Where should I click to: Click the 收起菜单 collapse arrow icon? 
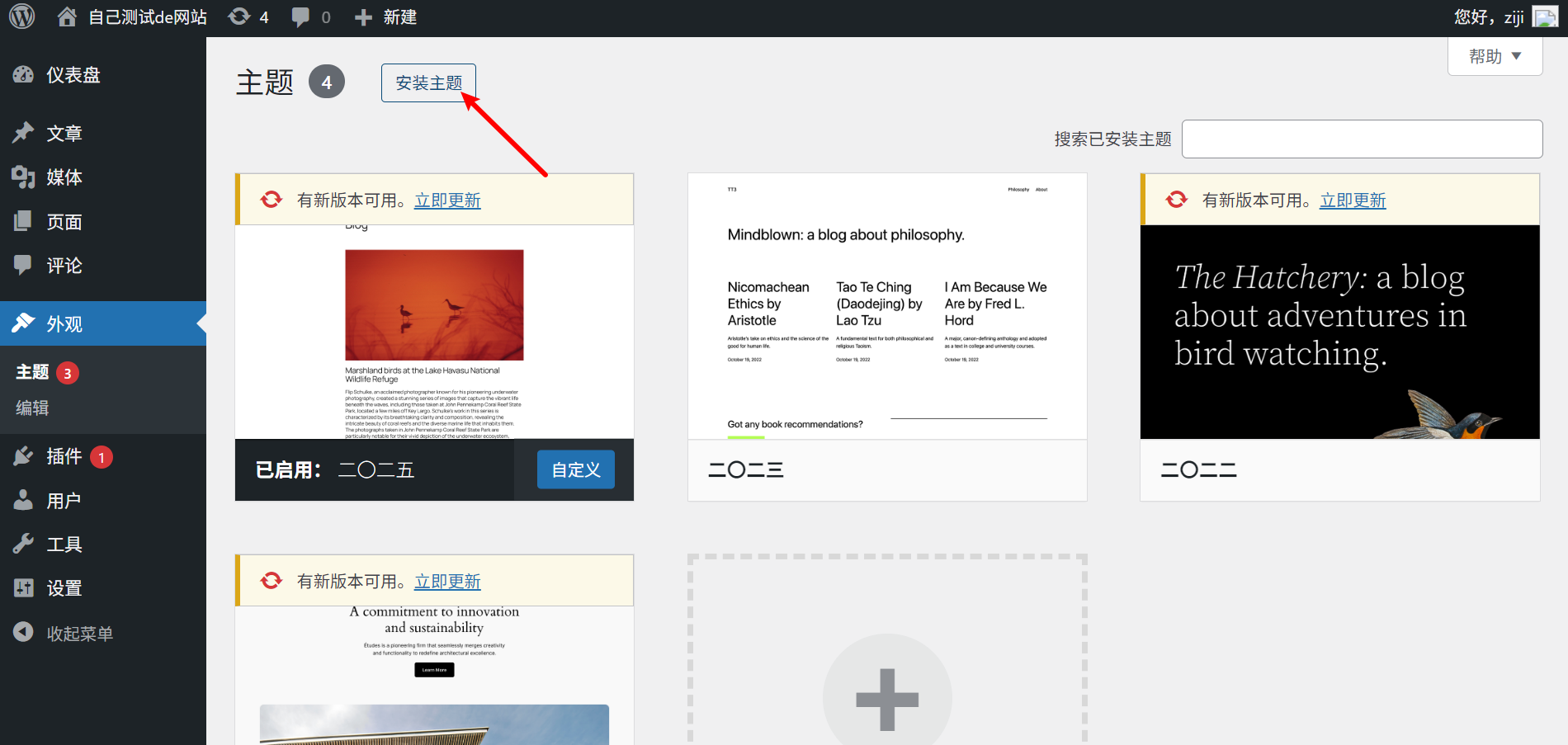(23, 632)
